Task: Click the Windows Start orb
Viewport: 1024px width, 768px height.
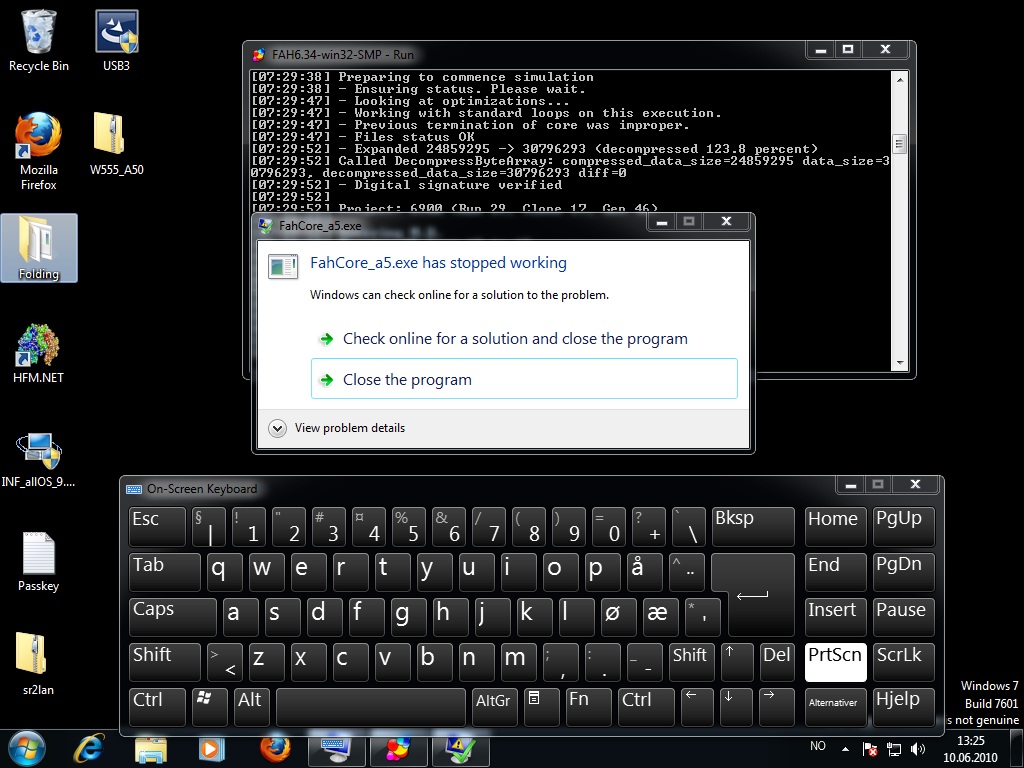Action: [26, 749]
